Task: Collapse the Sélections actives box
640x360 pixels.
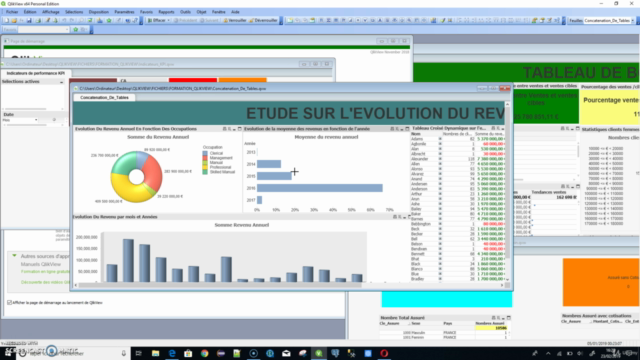Action: click(62, 82)
